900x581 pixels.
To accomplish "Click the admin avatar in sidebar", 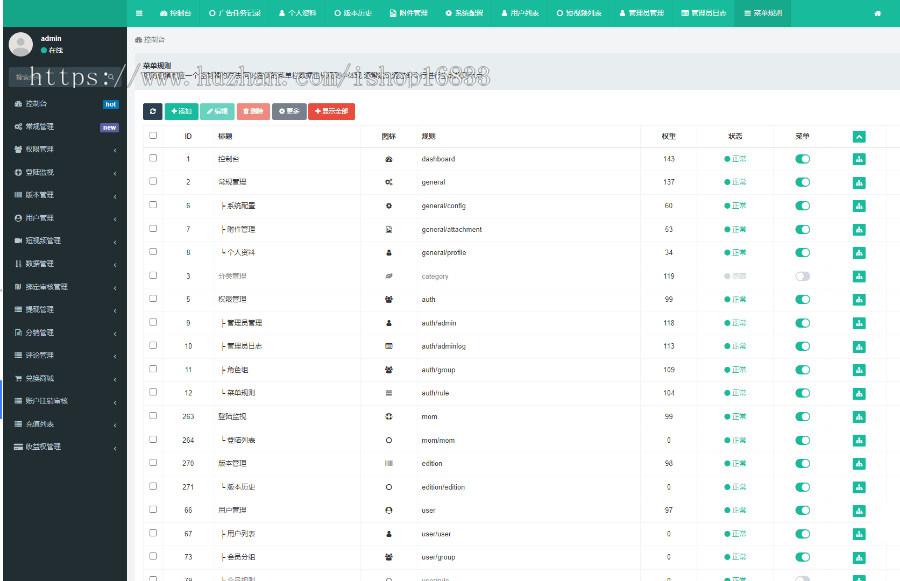I will (x=21, y=44).
